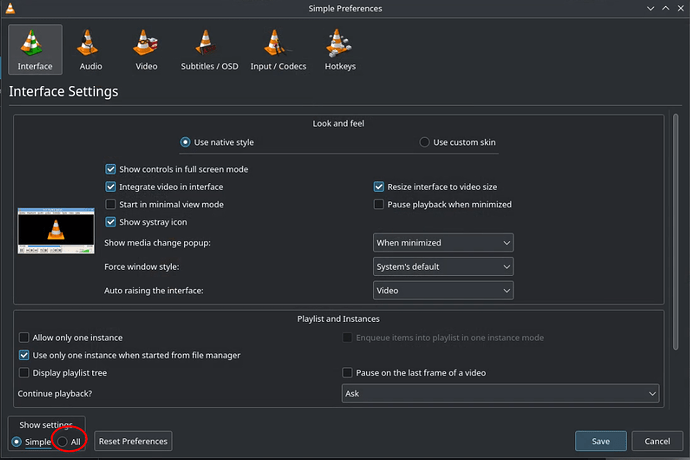This screenshot has height=460, width=690.
Task: Toggle Integrate video in interface checkbox
Action: tap(110, 187)
